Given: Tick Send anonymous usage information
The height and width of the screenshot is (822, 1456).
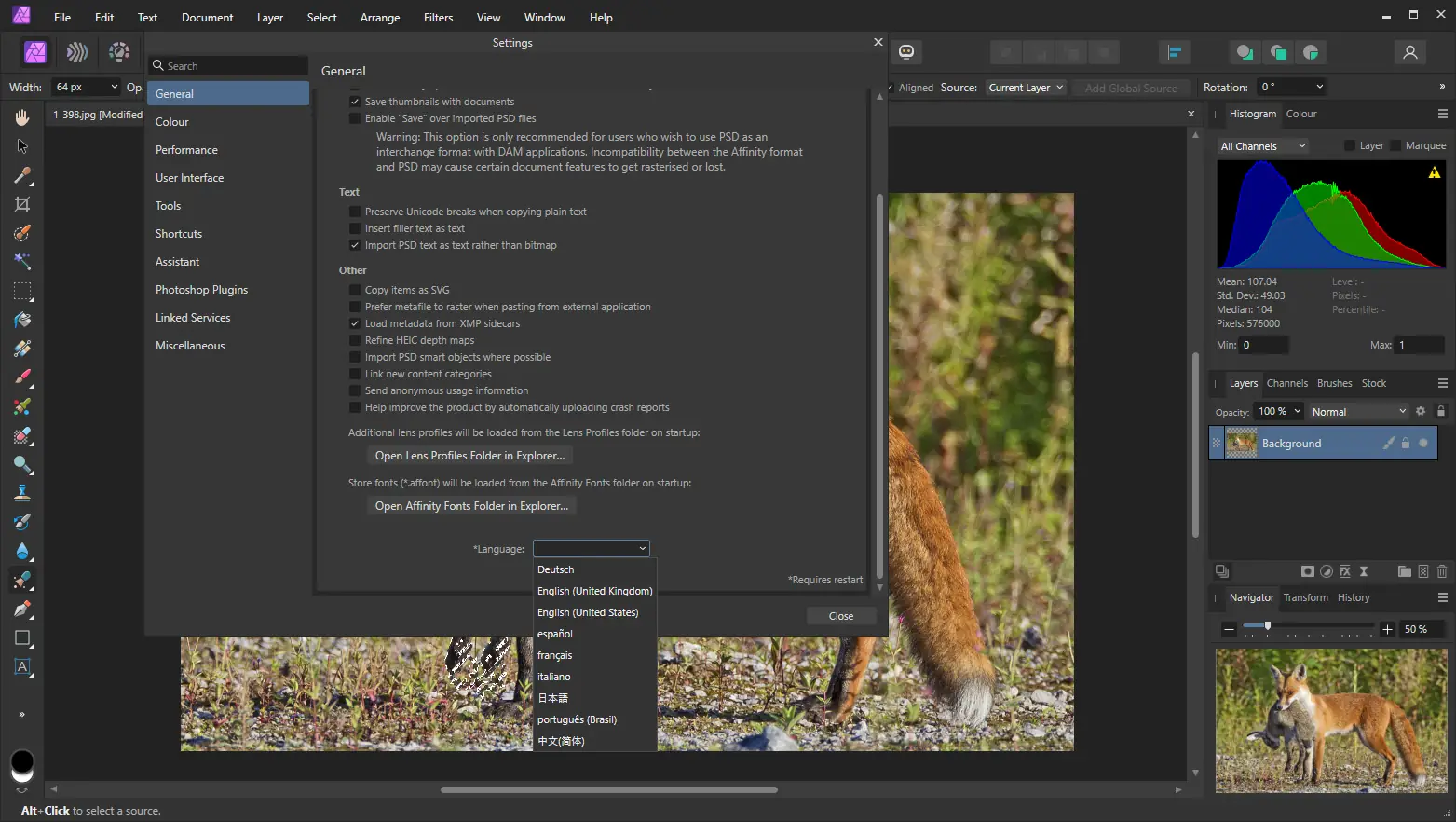Looking at the screenshot, I should [355, 390].
